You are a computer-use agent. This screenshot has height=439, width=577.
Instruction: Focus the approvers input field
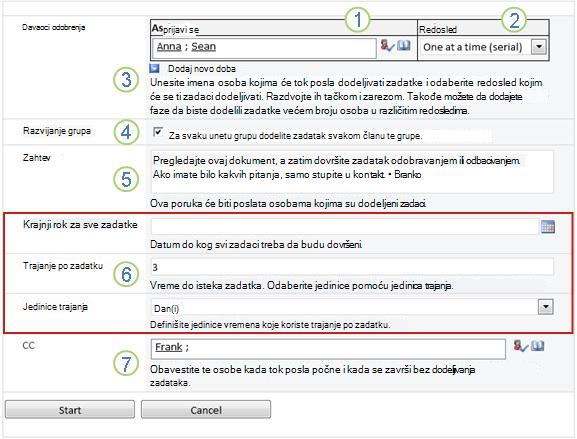pos(264,48)
